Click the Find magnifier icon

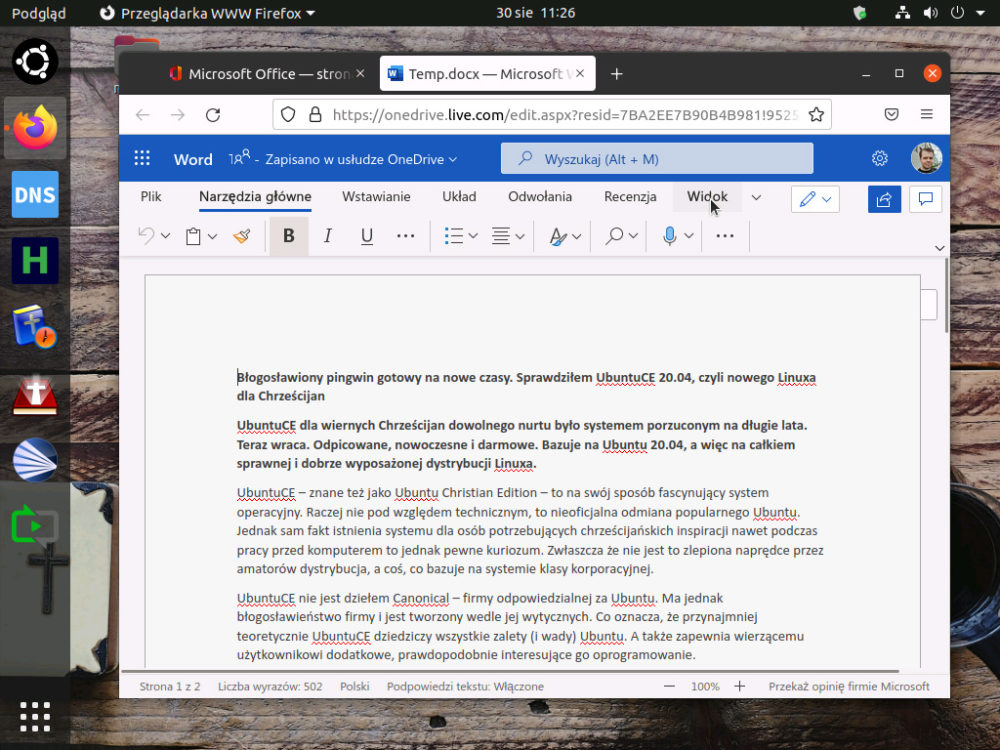click(614, 236)
